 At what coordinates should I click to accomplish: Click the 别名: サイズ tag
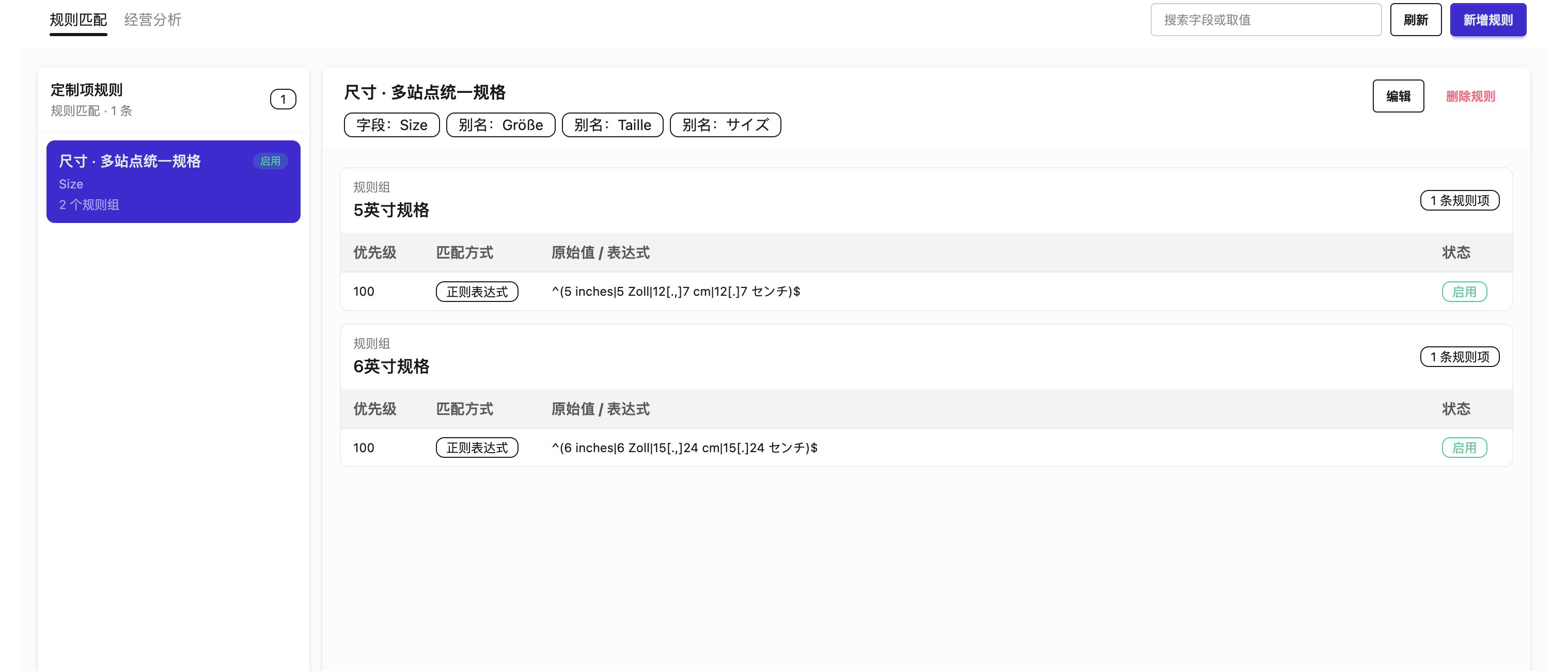point(725,125)
